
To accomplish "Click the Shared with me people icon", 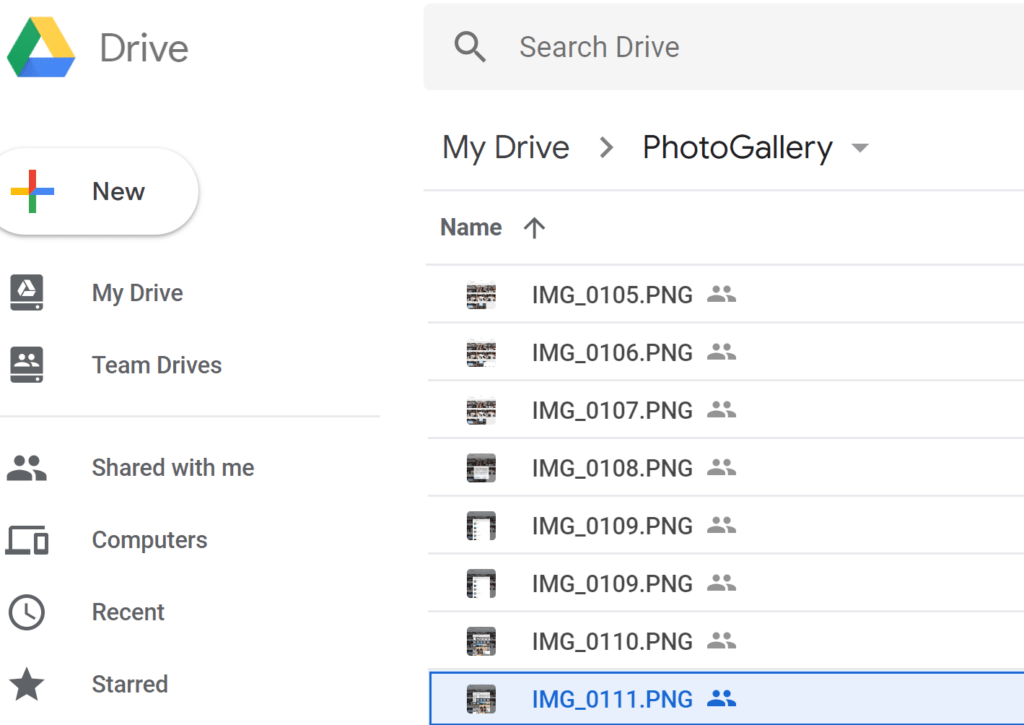I will click(27, 468).
